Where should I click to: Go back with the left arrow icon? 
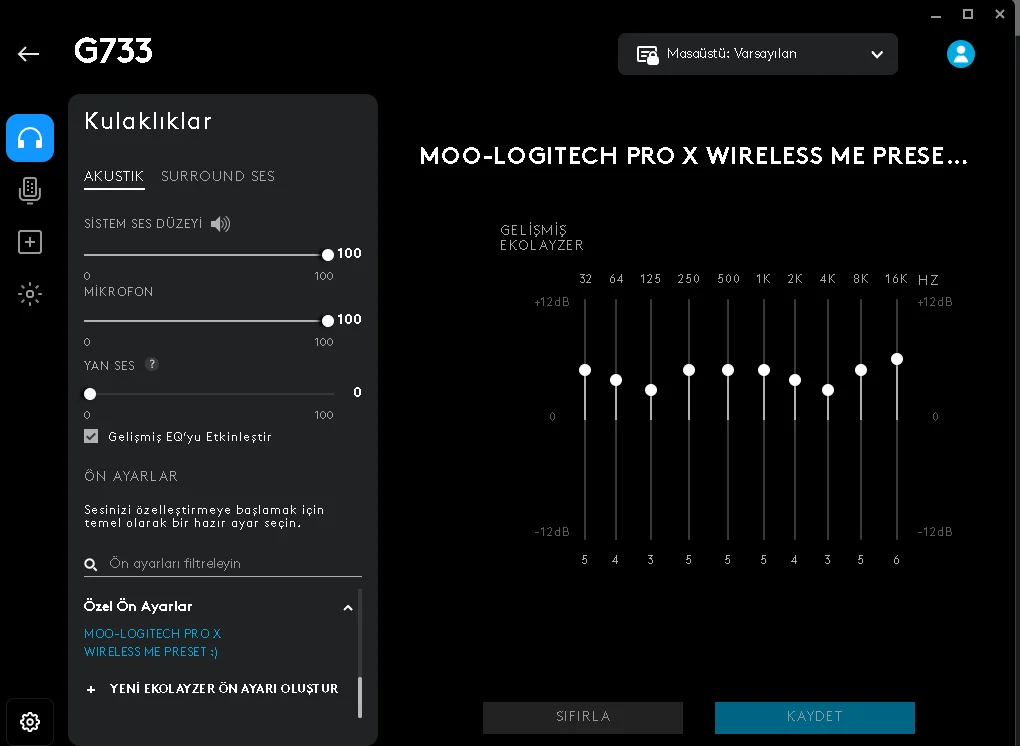29,54
